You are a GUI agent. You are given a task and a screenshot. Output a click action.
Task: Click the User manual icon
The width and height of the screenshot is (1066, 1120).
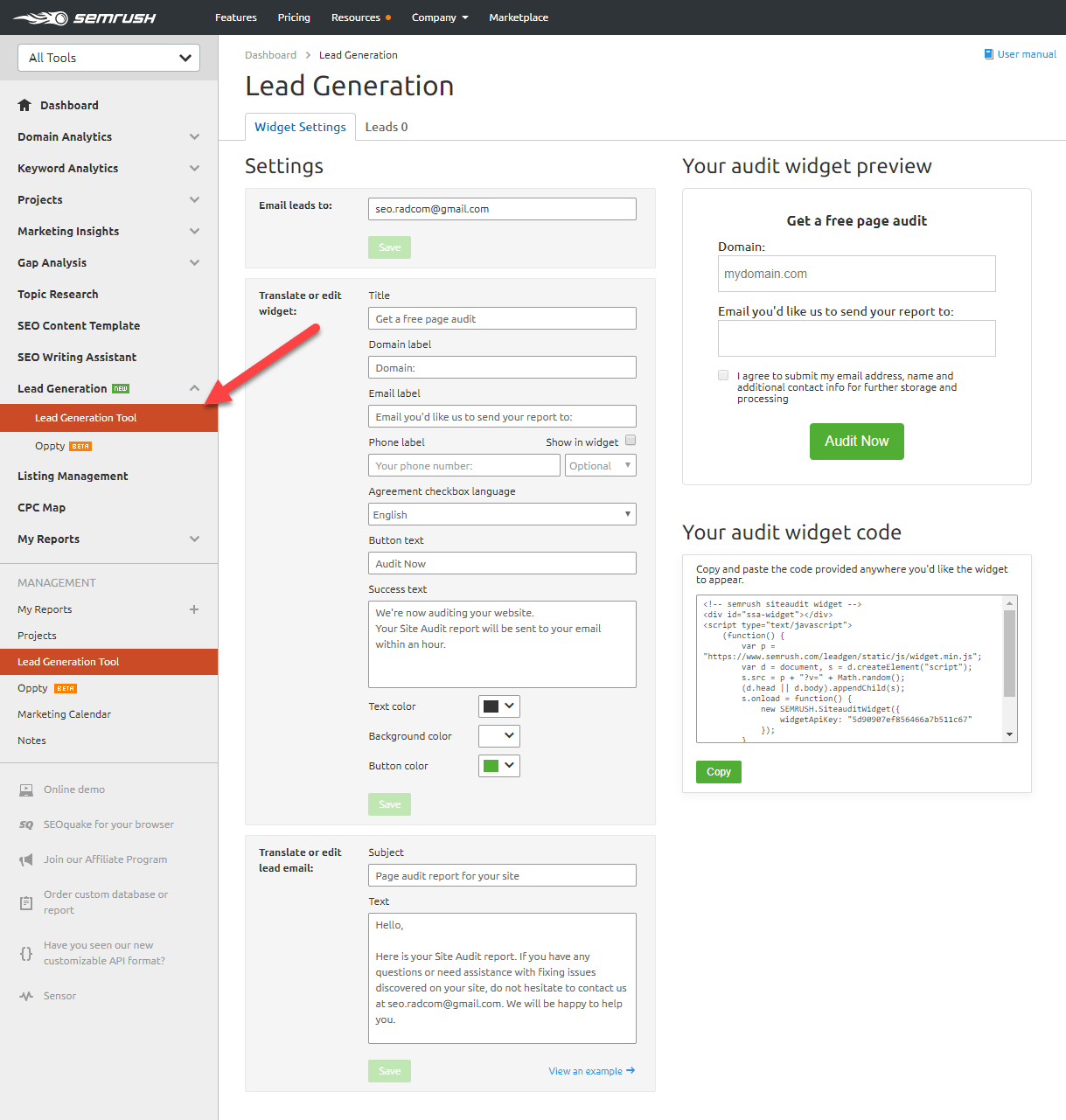click(x=987, y=53)
